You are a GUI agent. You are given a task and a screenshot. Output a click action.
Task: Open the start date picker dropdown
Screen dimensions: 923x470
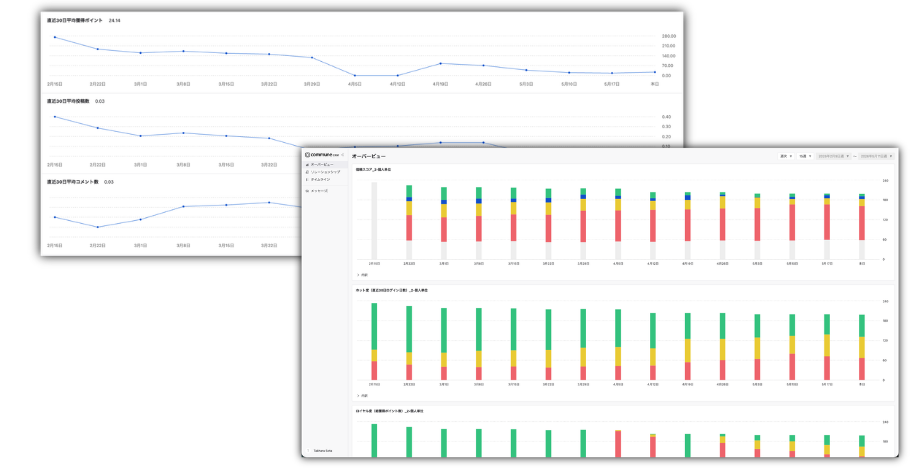(x=833, y=156)
